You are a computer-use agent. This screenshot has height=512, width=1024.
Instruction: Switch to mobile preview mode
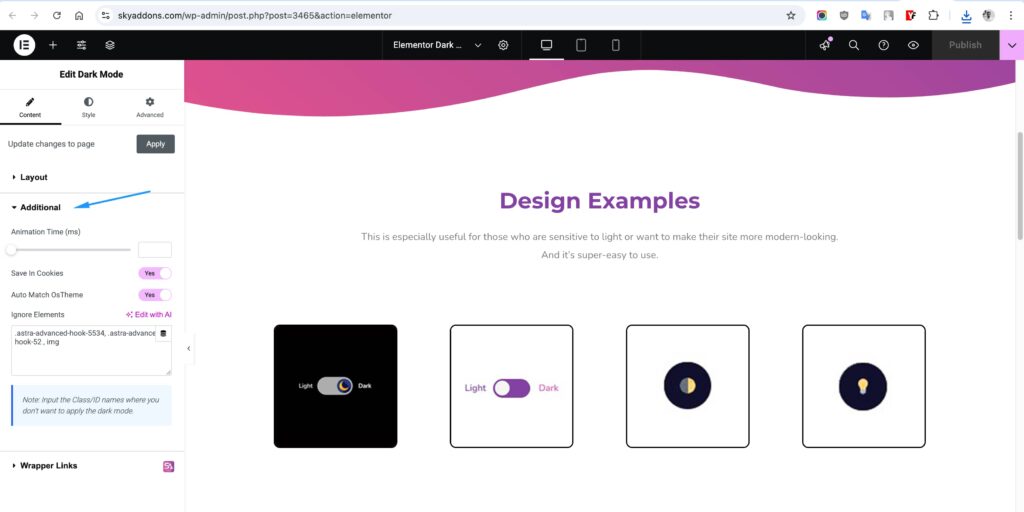pos(615,45)
